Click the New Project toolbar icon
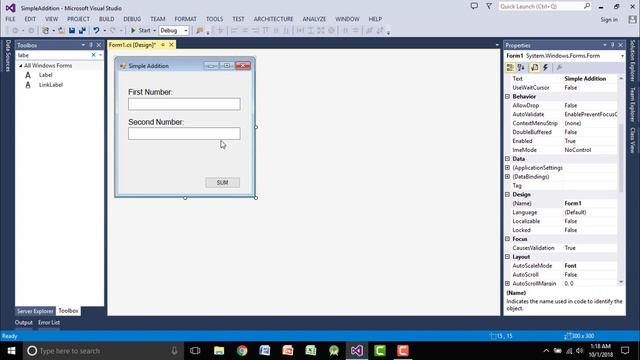The width and height of the screenshot is (640, 360). tap(46, 31)
